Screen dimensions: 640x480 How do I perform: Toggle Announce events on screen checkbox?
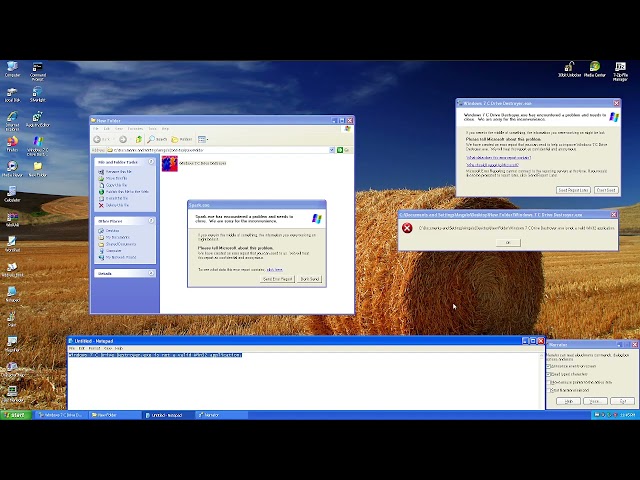coord(549,367)
